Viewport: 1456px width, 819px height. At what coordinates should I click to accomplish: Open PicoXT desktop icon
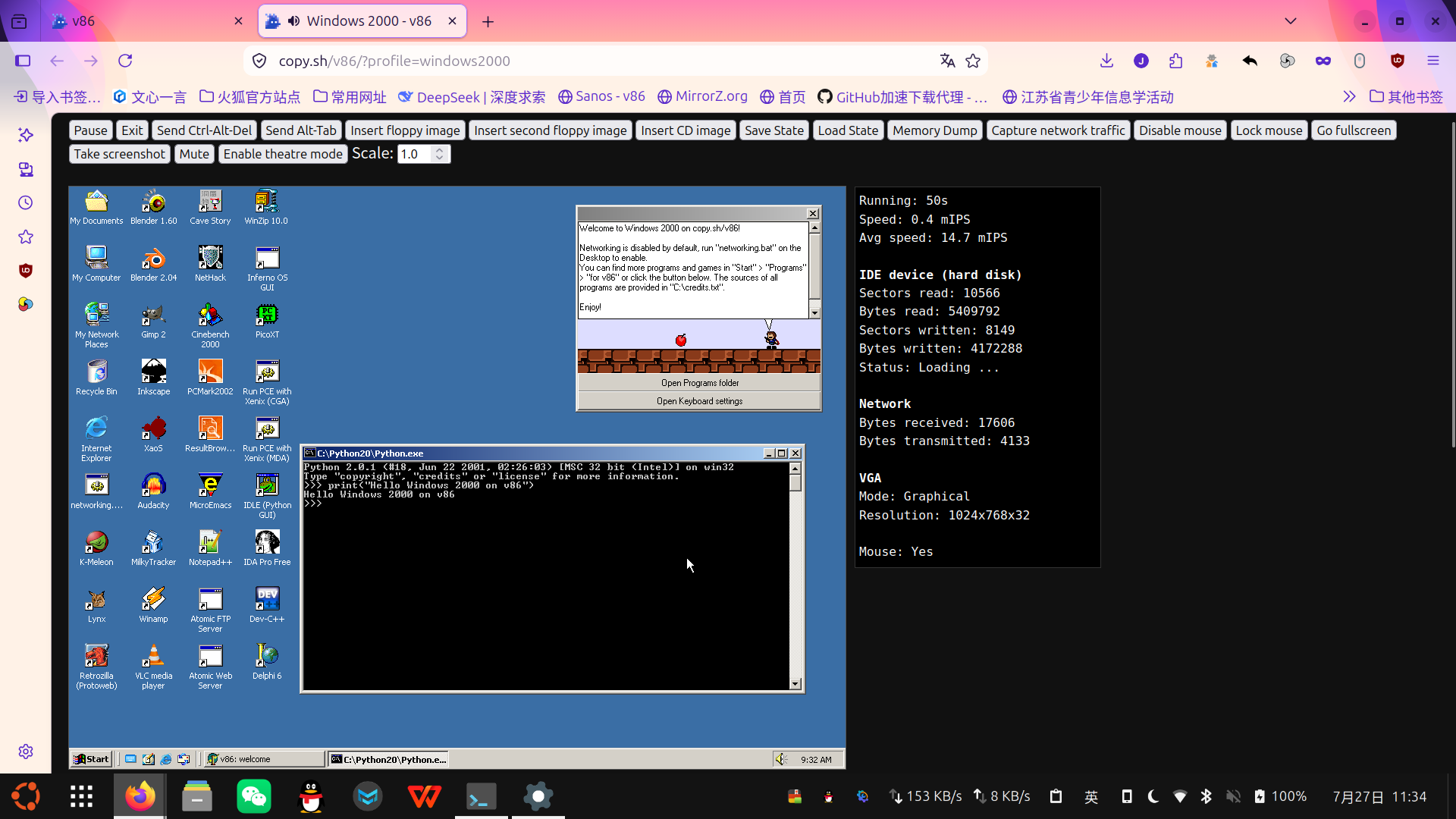(x=267, y=321)
